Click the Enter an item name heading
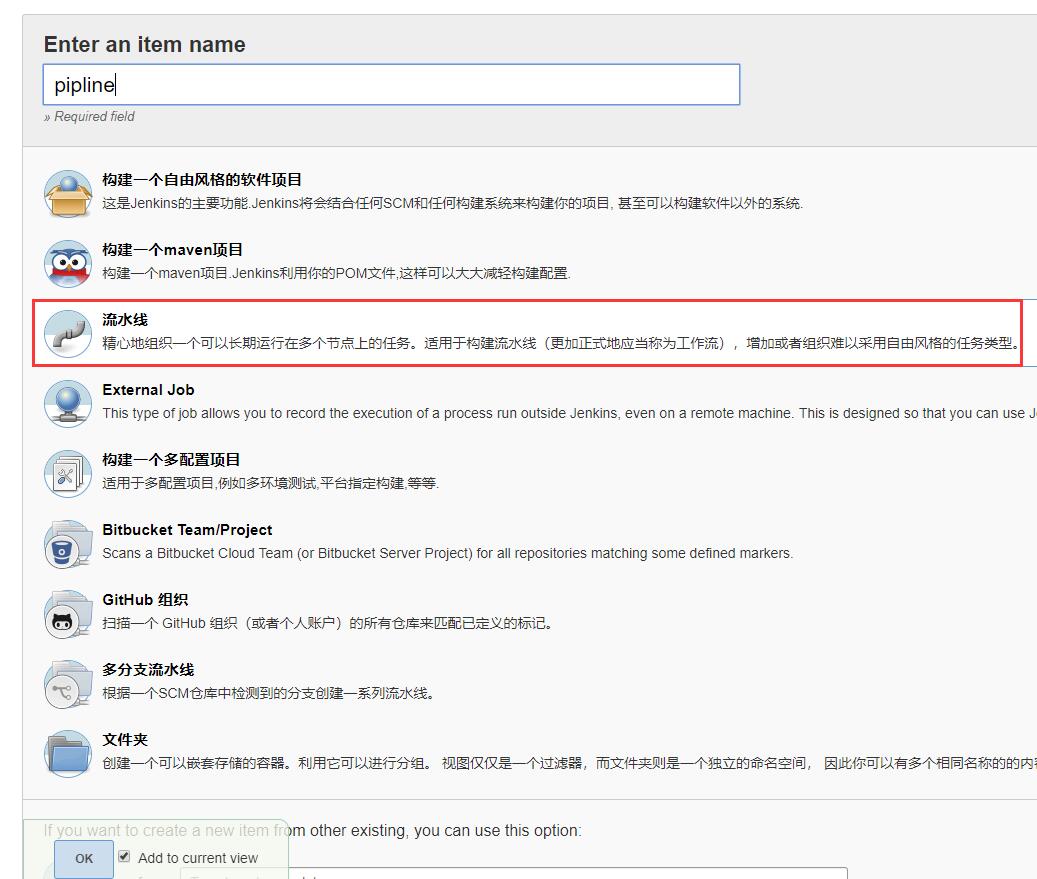The width and height of the screenshot is (1037, 879). point(144,44)
